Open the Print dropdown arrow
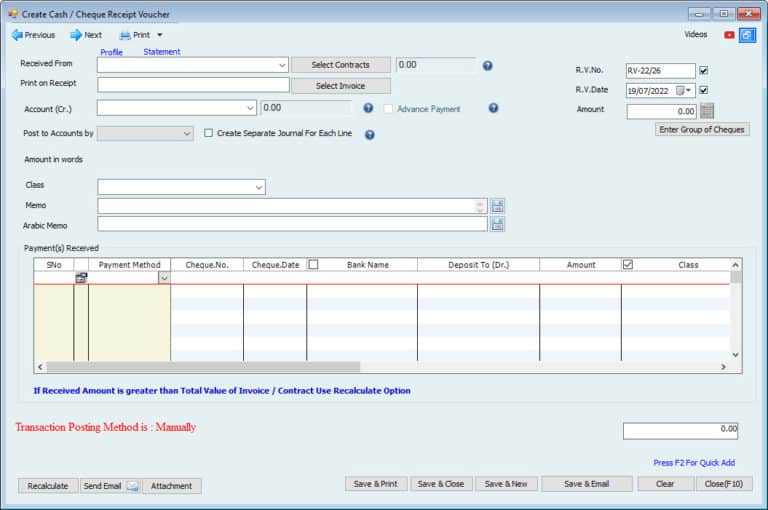This screenshot has width=768, height=510. [x=160, y=35]
